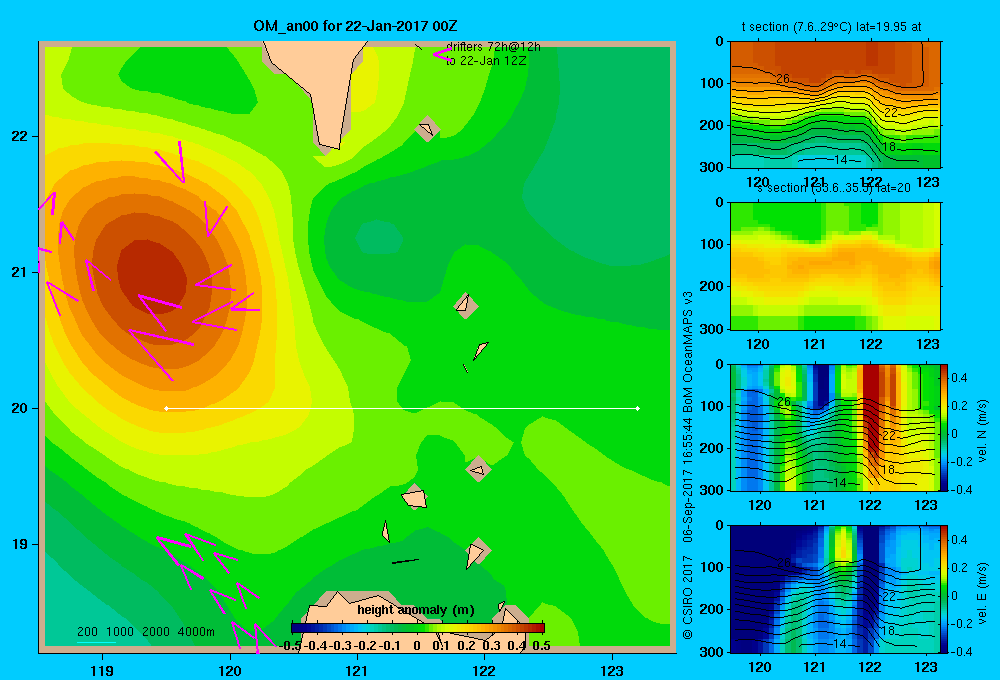
Task: Click the left endpoint of the white section line
Action: (166, 408)
